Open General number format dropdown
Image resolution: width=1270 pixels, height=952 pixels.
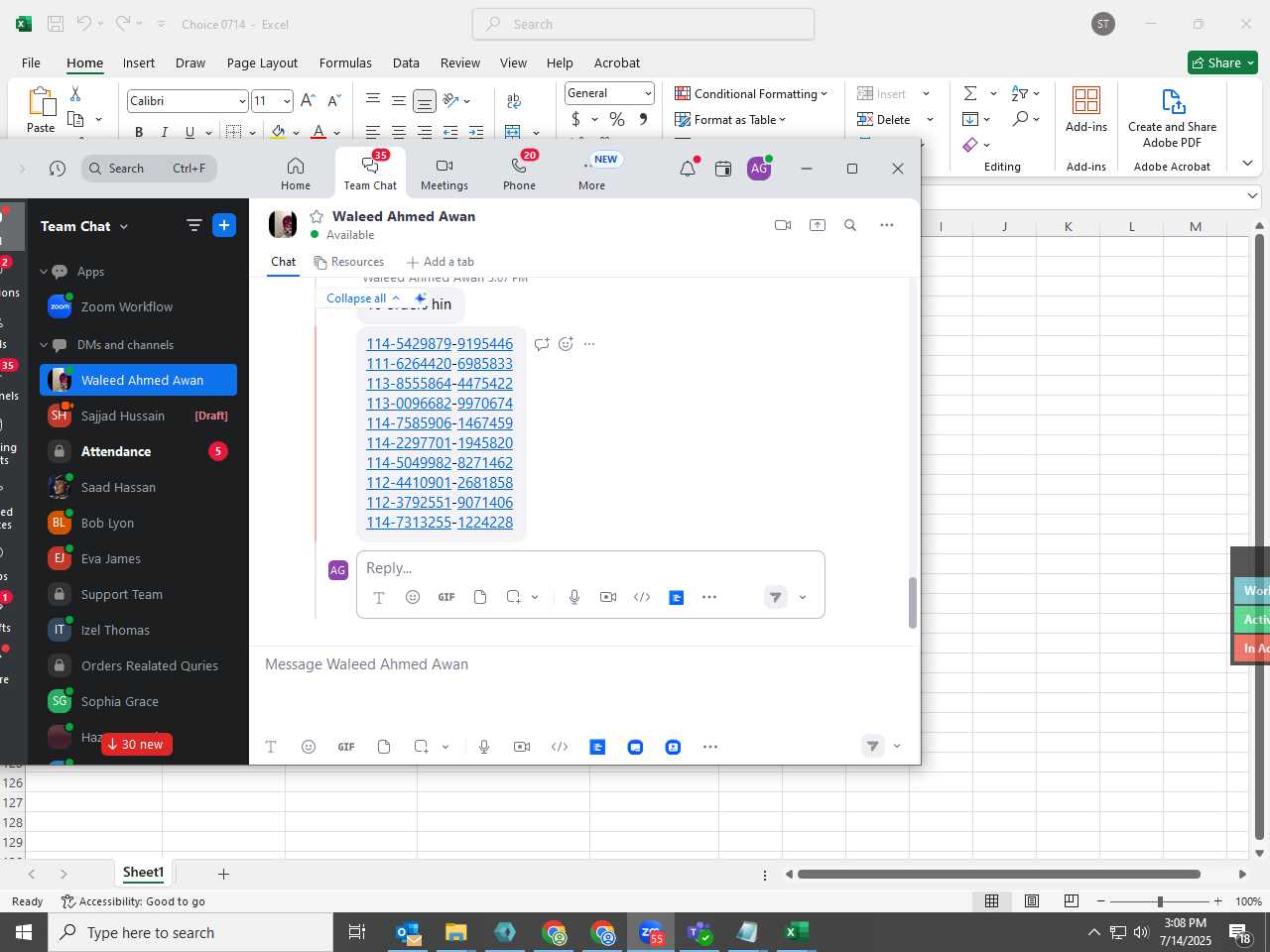648,93
